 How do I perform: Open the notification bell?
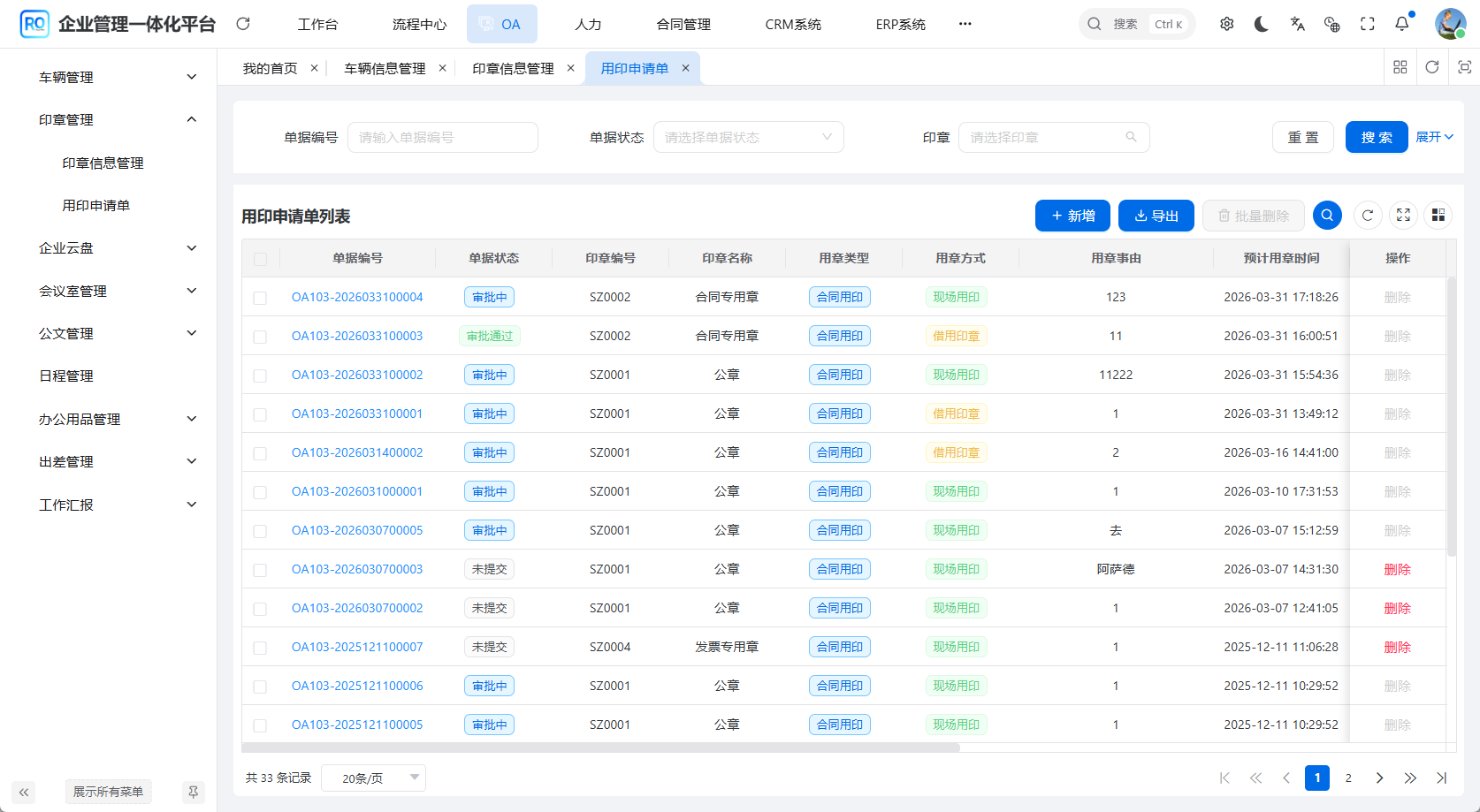click(1402, 24)
